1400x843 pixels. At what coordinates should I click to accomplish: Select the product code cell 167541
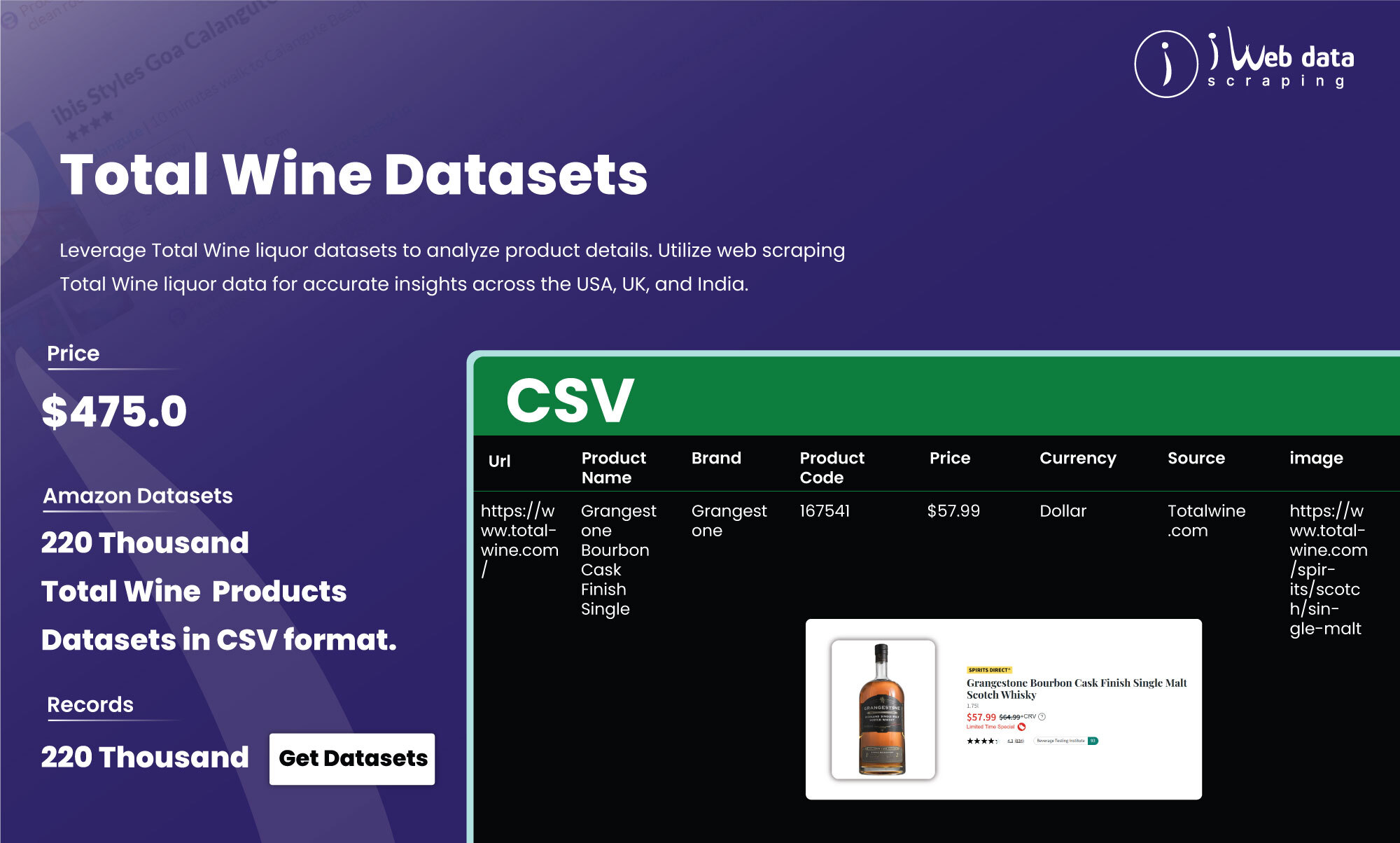point(825,511)
